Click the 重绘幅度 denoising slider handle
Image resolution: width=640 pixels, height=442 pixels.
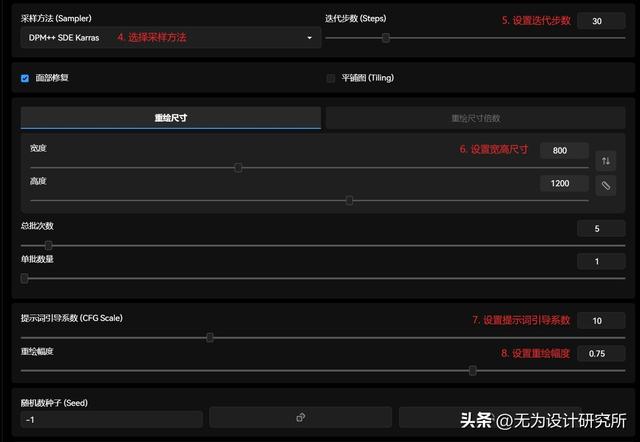473,371
